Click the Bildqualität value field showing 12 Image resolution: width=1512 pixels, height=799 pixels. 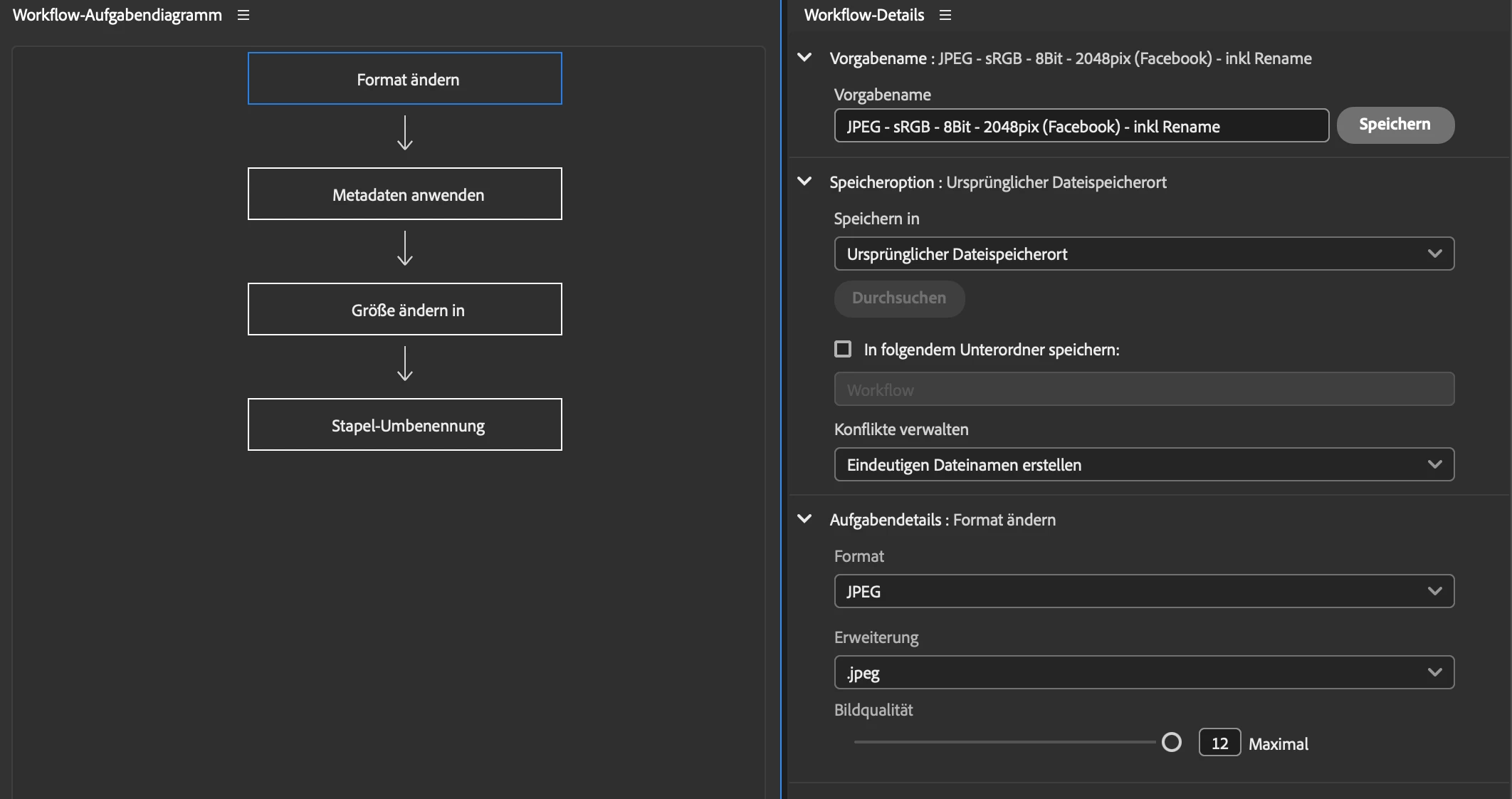click(1219, 743)
